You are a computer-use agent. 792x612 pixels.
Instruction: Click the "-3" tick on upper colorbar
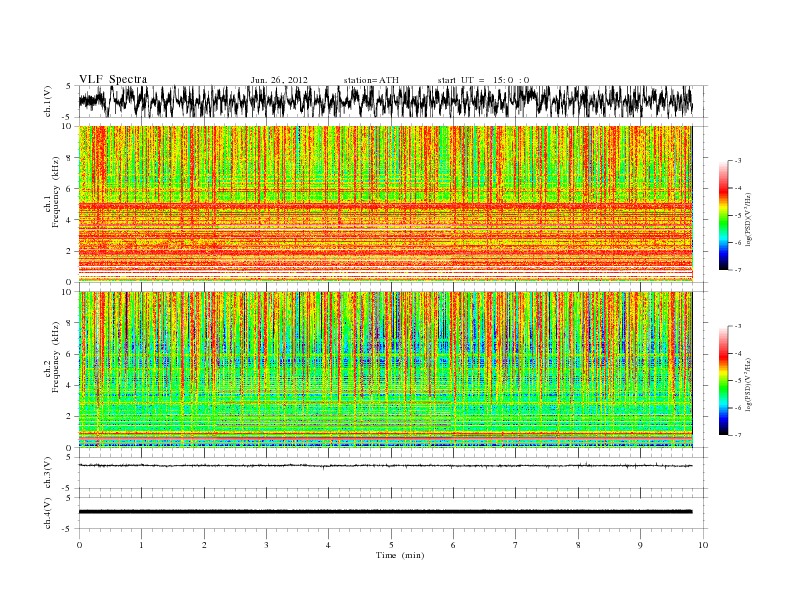click(x=737, y=161)
